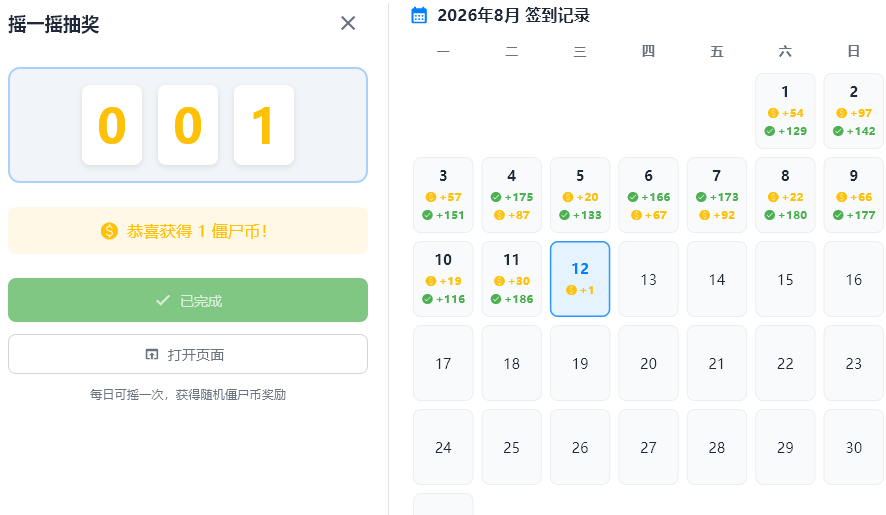
Task: Click the coin icon in 恭喜获得 banner
Action: (x=109, y=231)
